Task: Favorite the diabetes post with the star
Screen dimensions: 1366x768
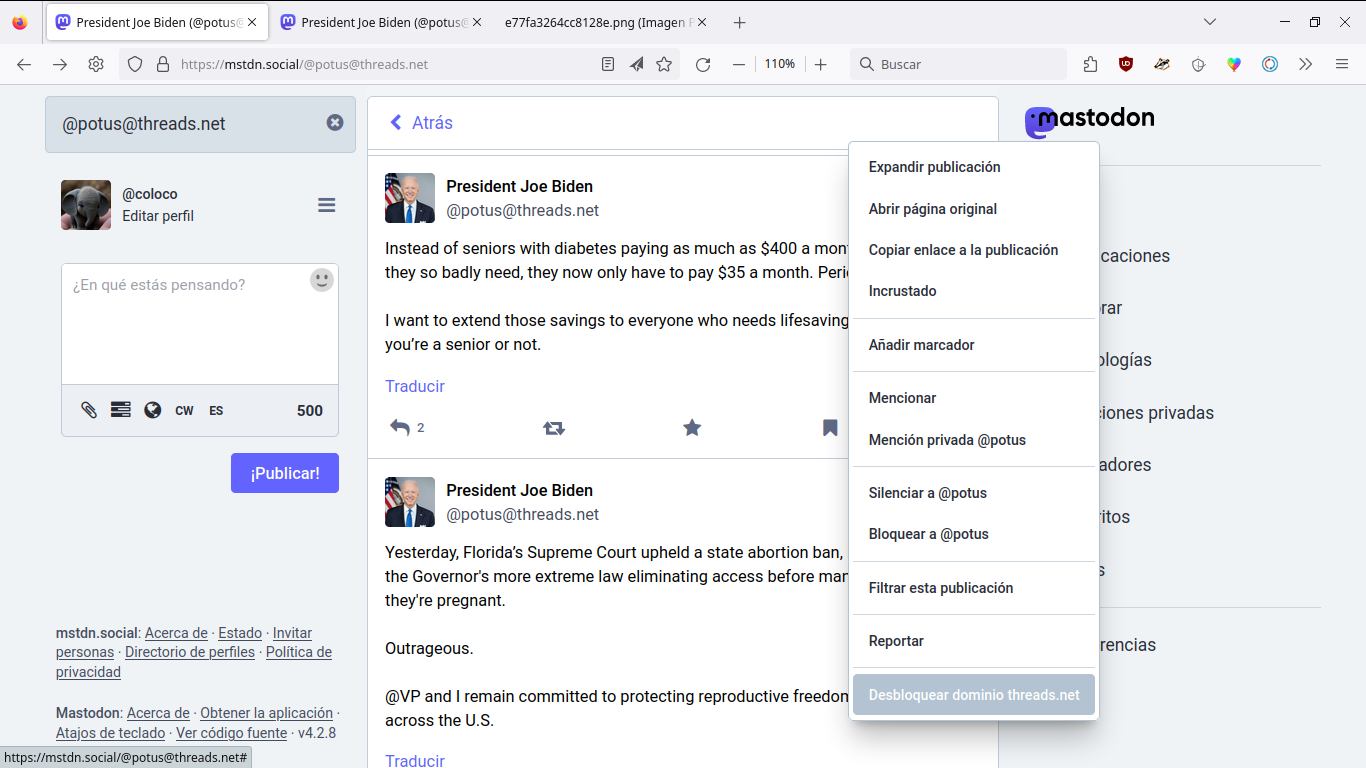Action: pos(692,428)
